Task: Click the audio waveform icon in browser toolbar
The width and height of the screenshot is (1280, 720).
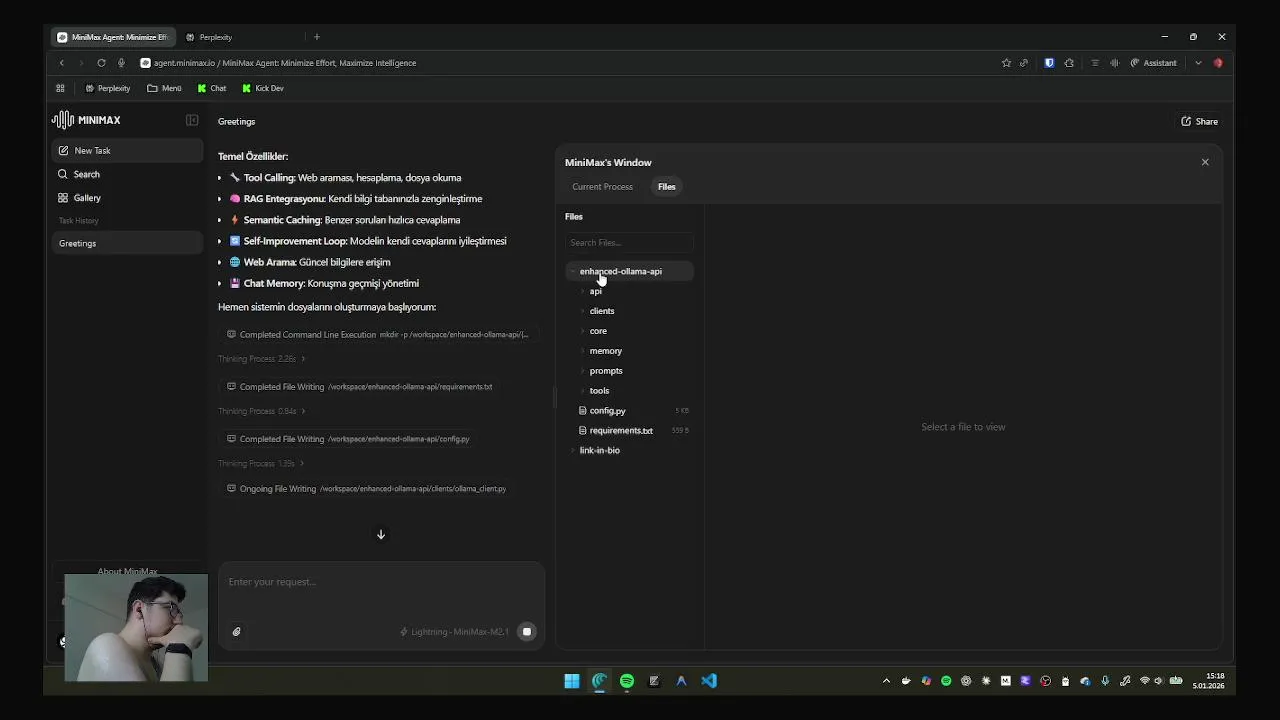Action: click(x=1114, y=63)
